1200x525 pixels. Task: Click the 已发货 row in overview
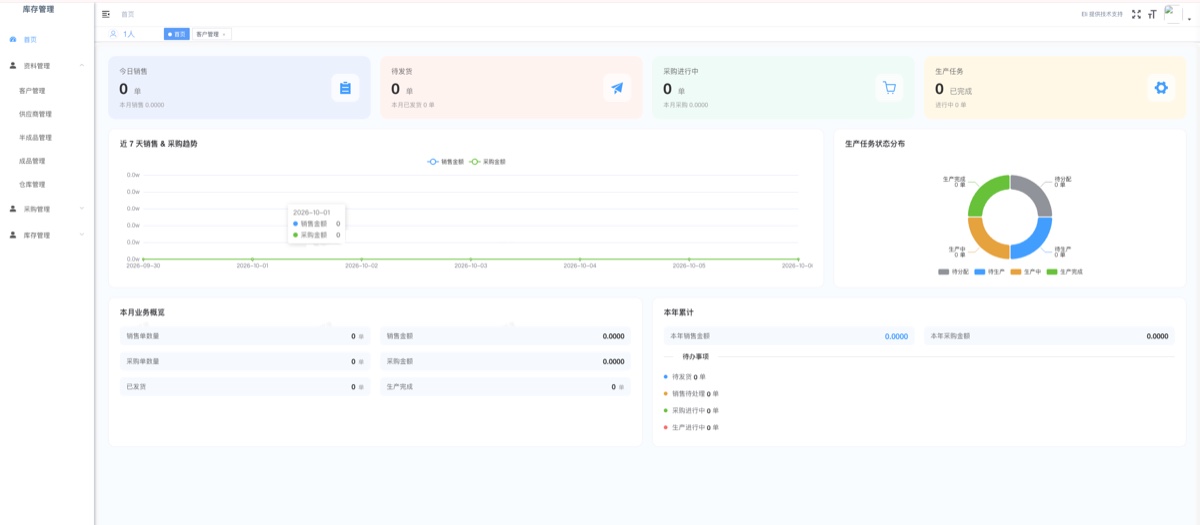click(x=245, y=386)
